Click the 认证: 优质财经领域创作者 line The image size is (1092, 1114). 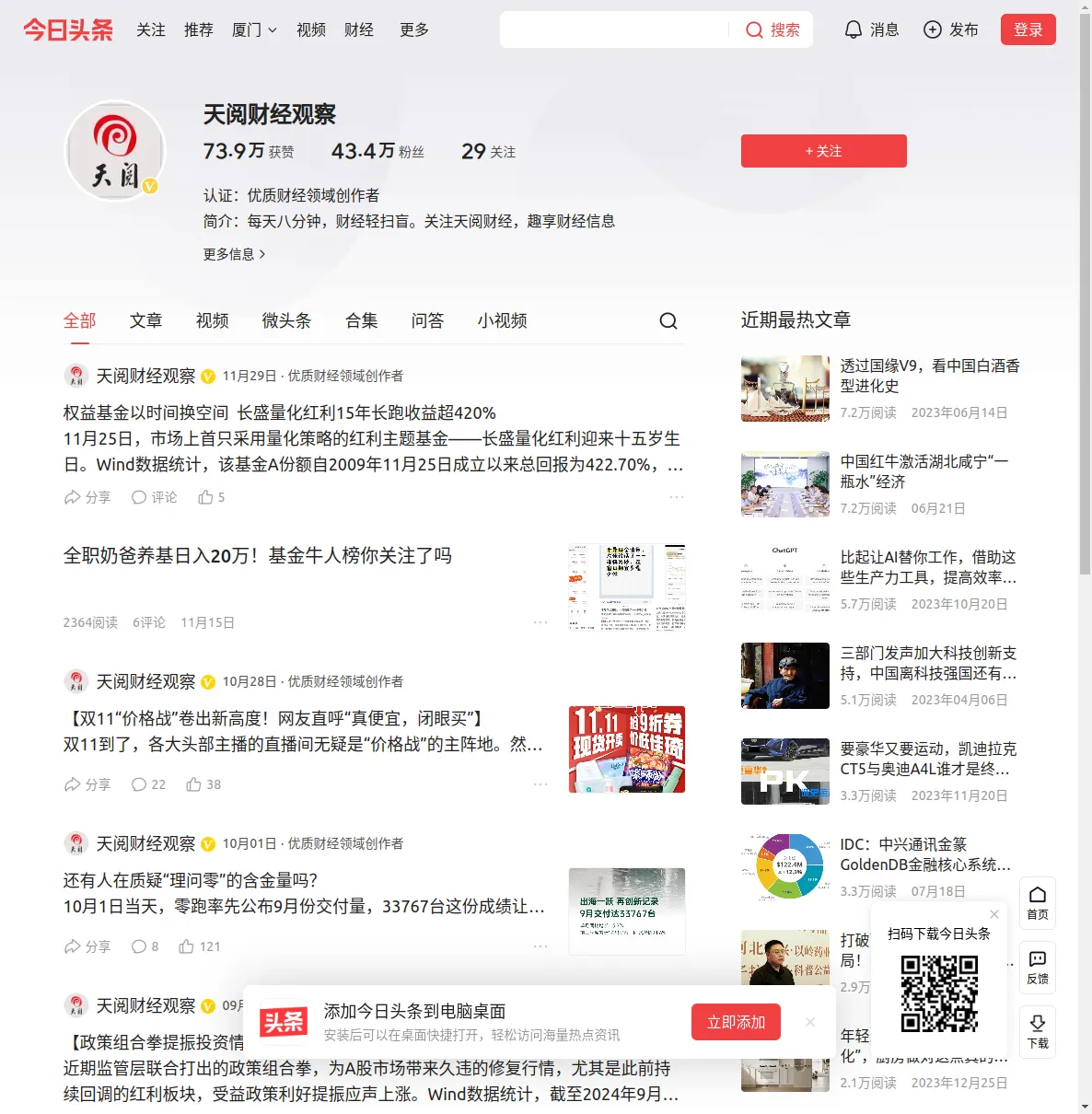tap(291, 195)
